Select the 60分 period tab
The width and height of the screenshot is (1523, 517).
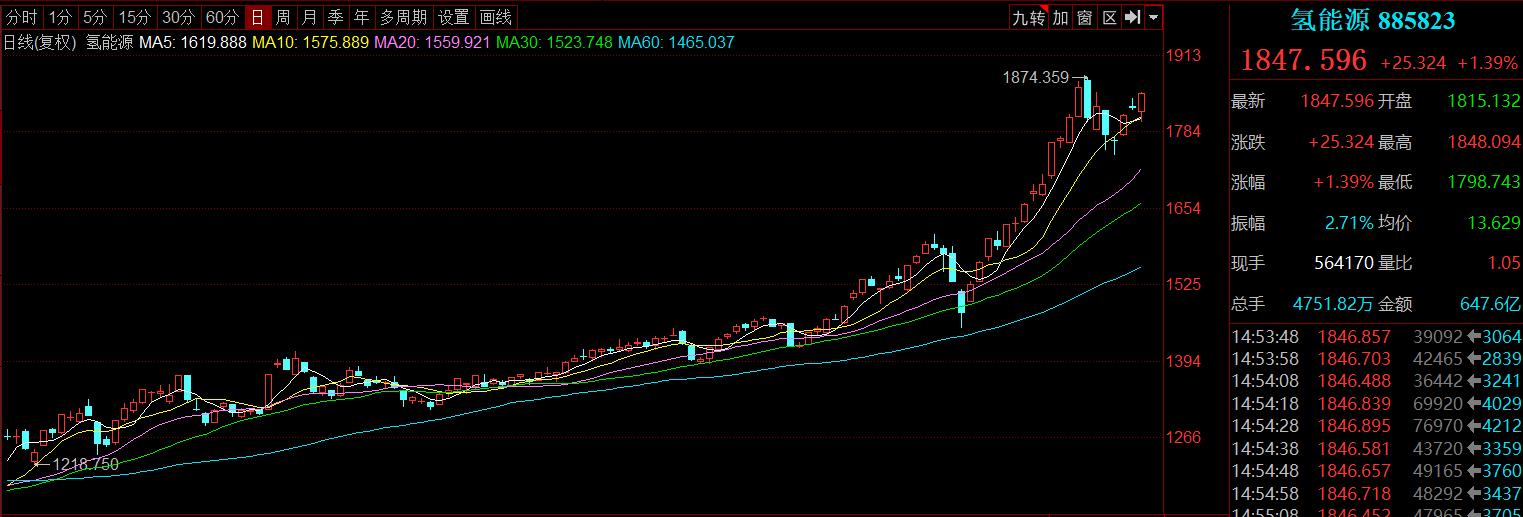pyautogui.click(x=222, y=17)
